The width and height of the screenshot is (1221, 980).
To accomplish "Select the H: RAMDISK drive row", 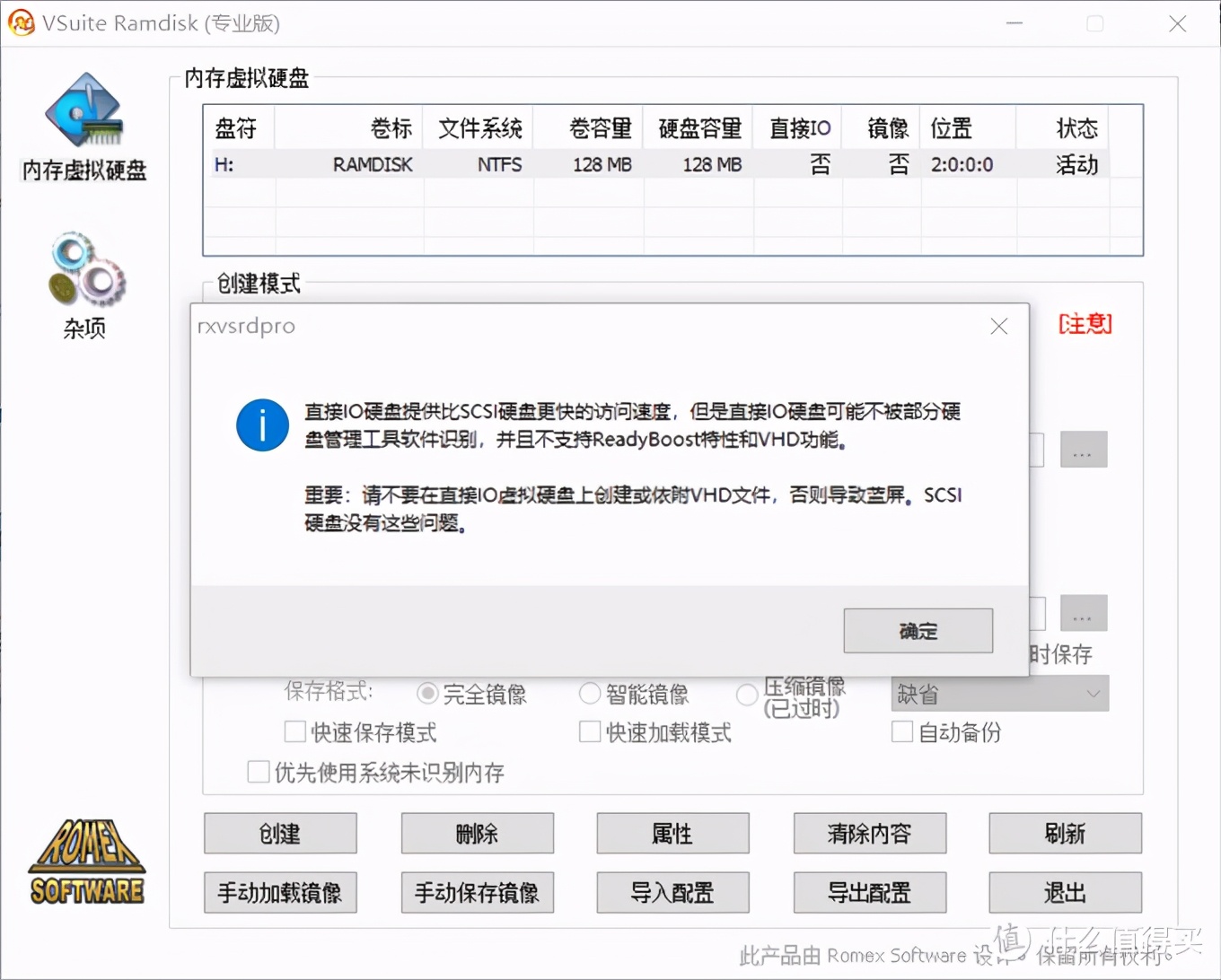I will (539, 164).
